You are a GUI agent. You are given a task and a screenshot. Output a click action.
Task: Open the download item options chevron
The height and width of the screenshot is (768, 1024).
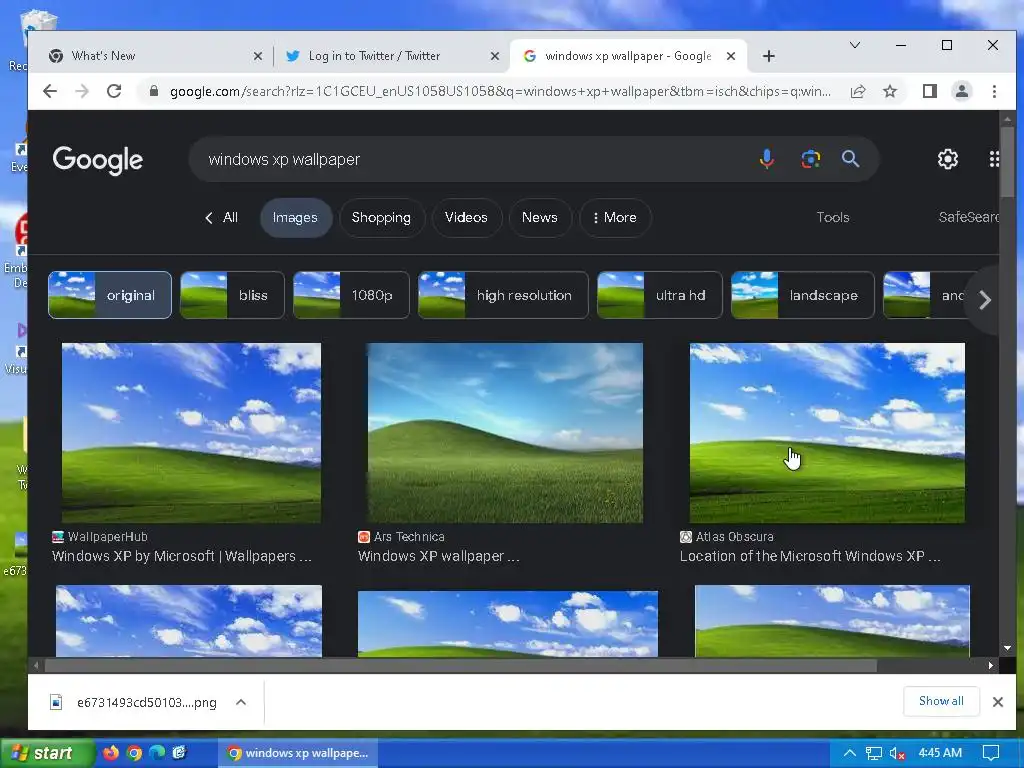(x=241, y=702)
